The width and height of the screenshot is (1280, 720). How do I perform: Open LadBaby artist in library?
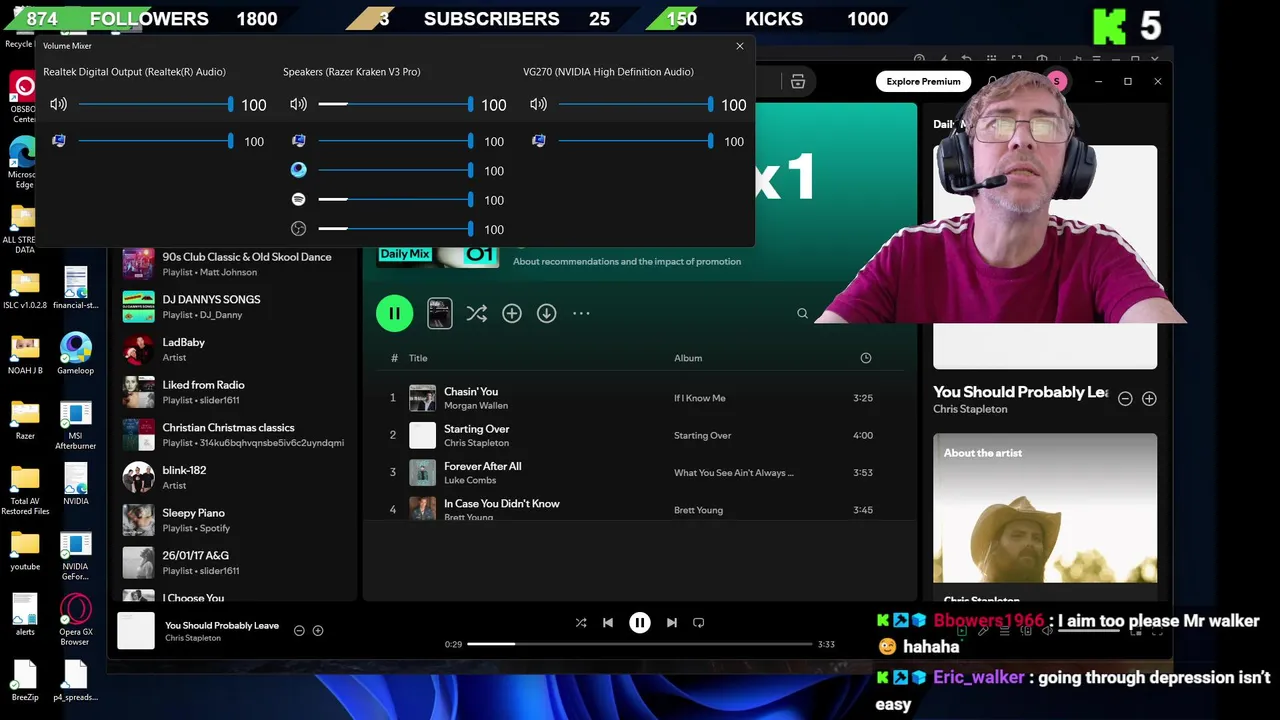[x=234, y=349]
